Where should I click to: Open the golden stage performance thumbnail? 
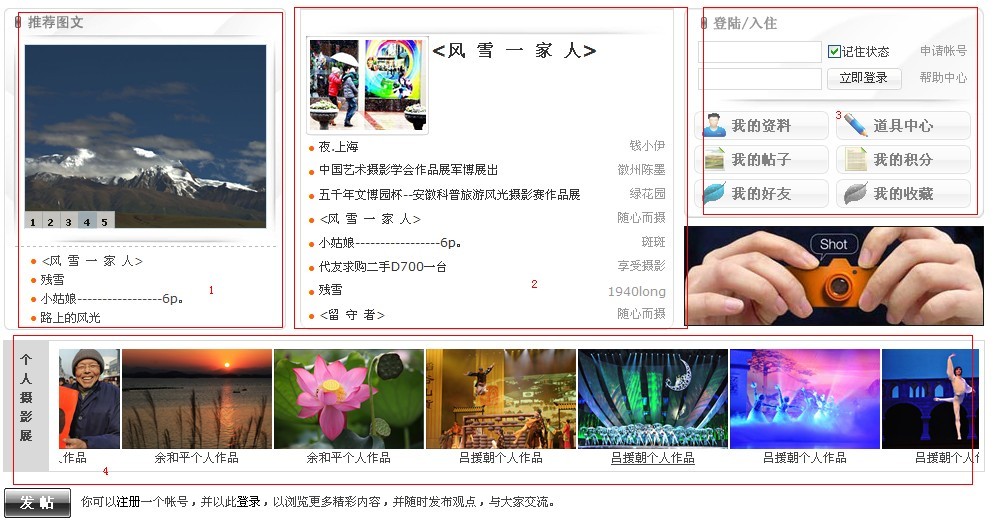pyautogui.click(x=500, y=399)
